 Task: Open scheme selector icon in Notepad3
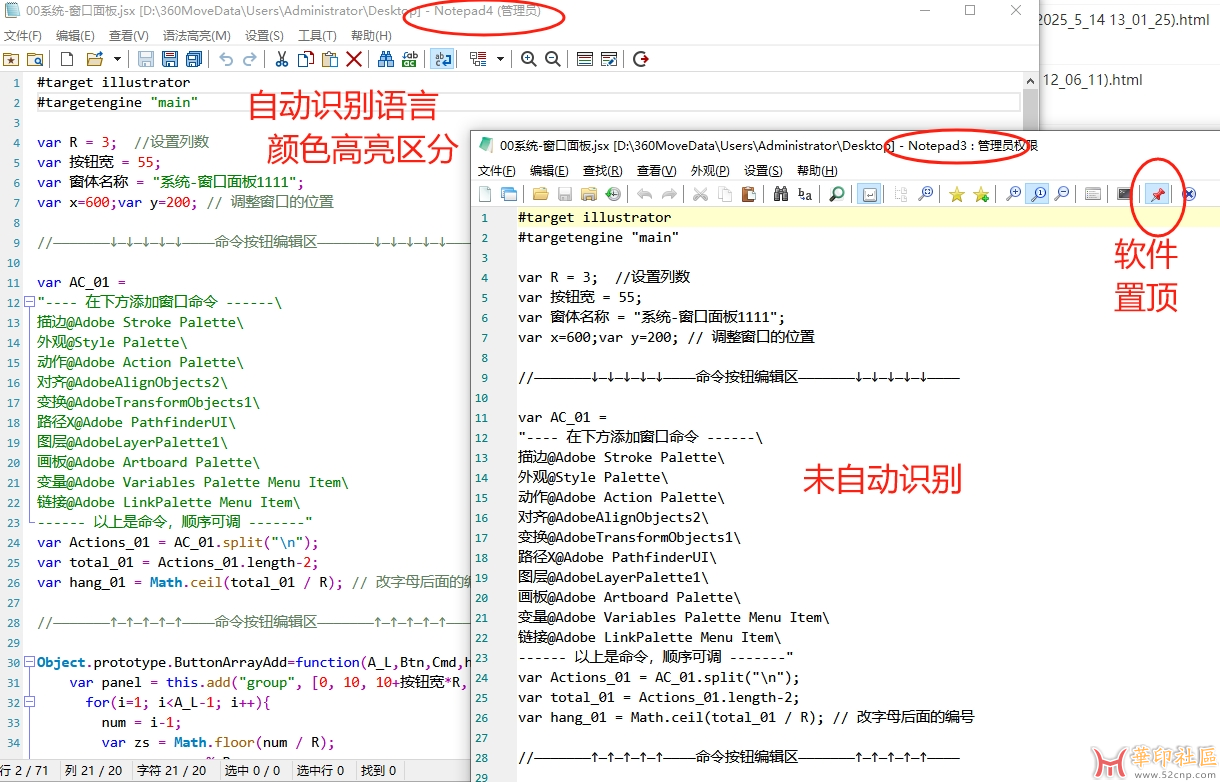pyautogui.click(x=1092, y=194)
